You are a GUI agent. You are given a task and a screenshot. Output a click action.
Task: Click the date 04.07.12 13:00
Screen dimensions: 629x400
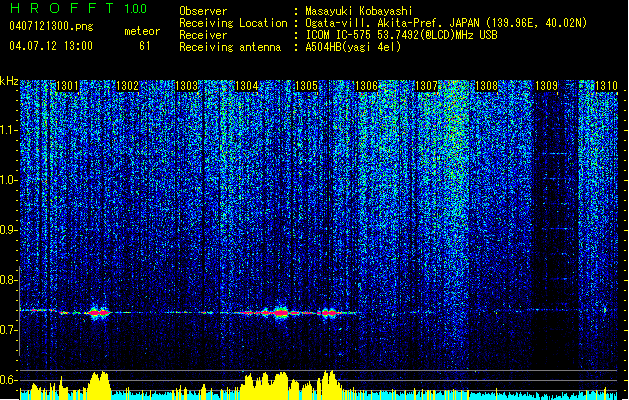point(51,46)
